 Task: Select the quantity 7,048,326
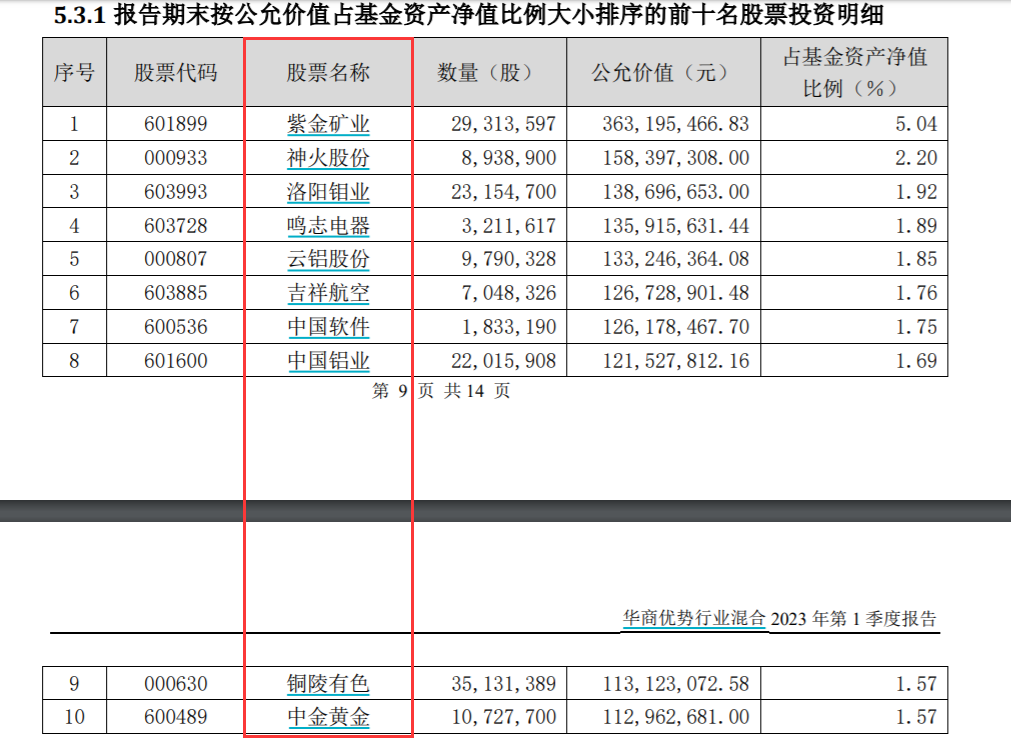(509, 293)
